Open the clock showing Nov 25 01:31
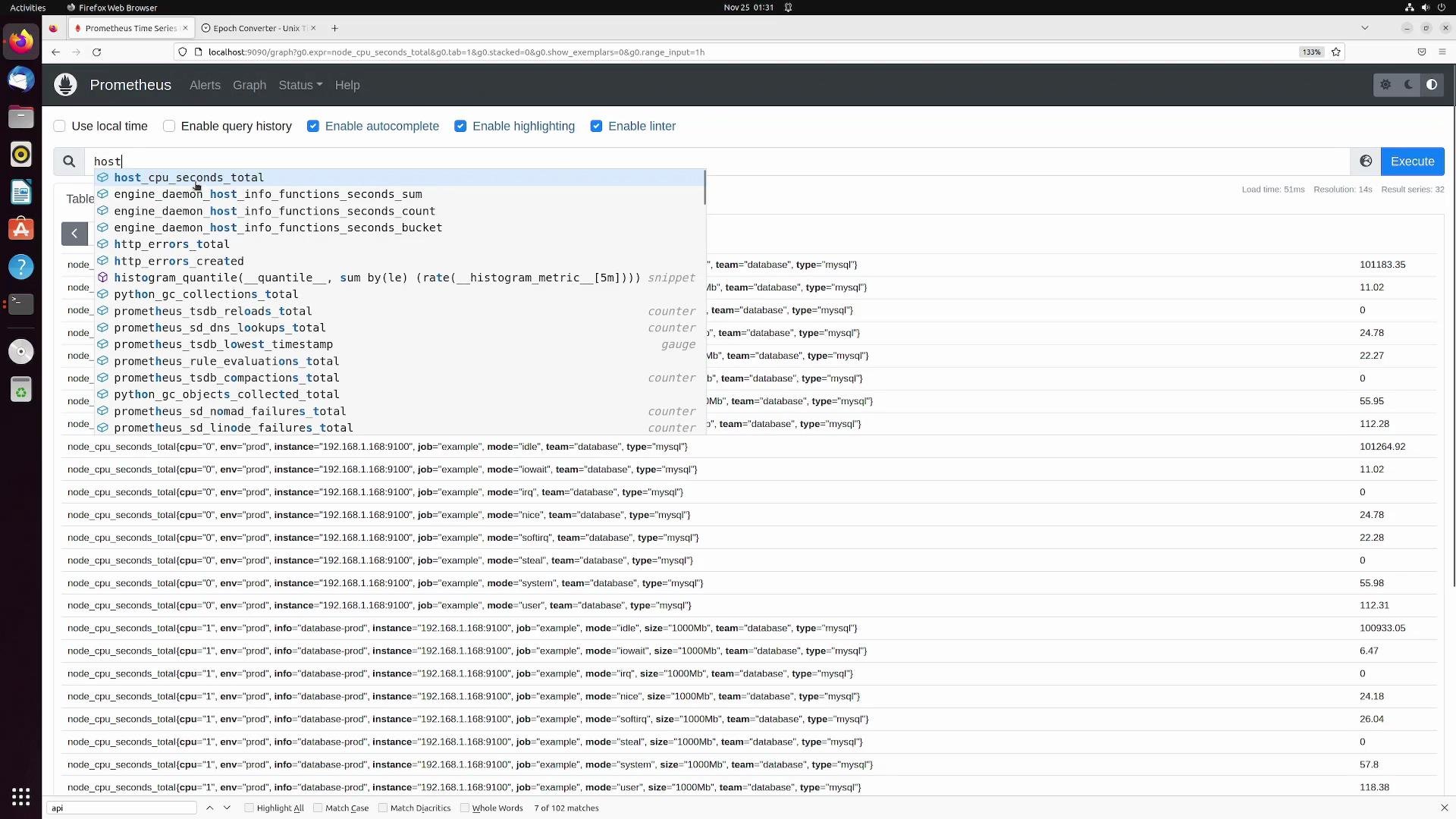Image resolution: width=1456 pixels, height=819 pixels. click(x=748, y=8)
